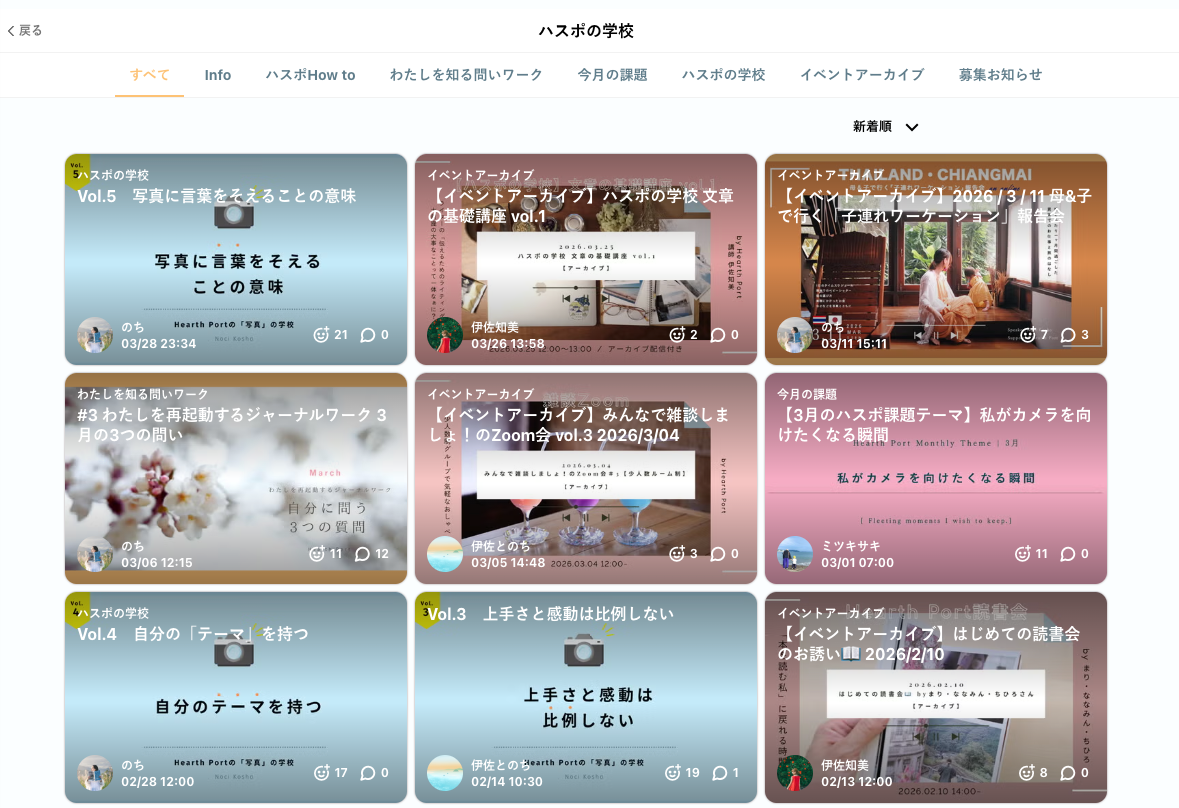Select the 今月の課題 tab
The image size is (1179, 808).
(x=612, y=75)
